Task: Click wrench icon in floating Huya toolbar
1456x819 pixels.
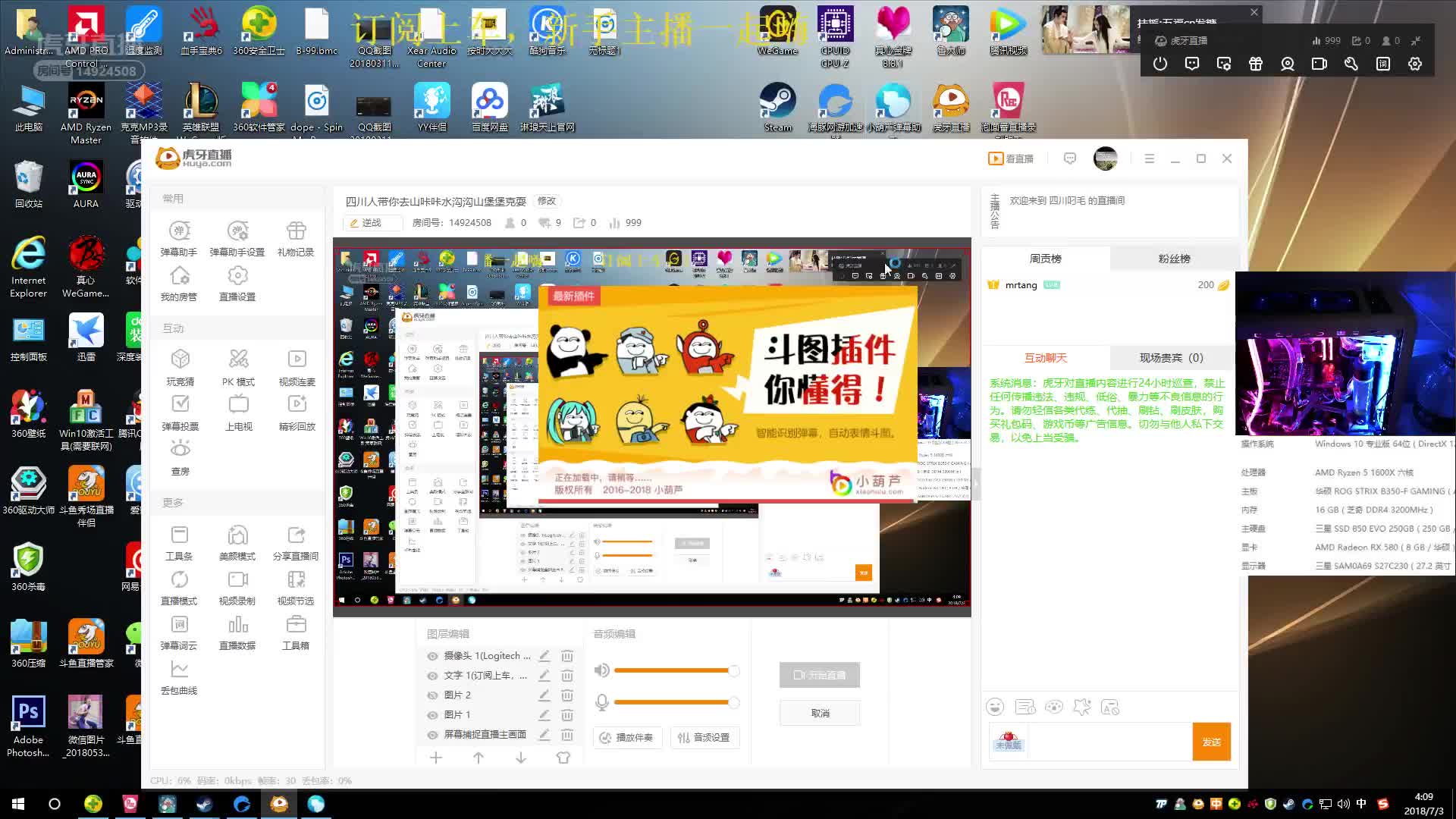Action: pos(1351,64)
